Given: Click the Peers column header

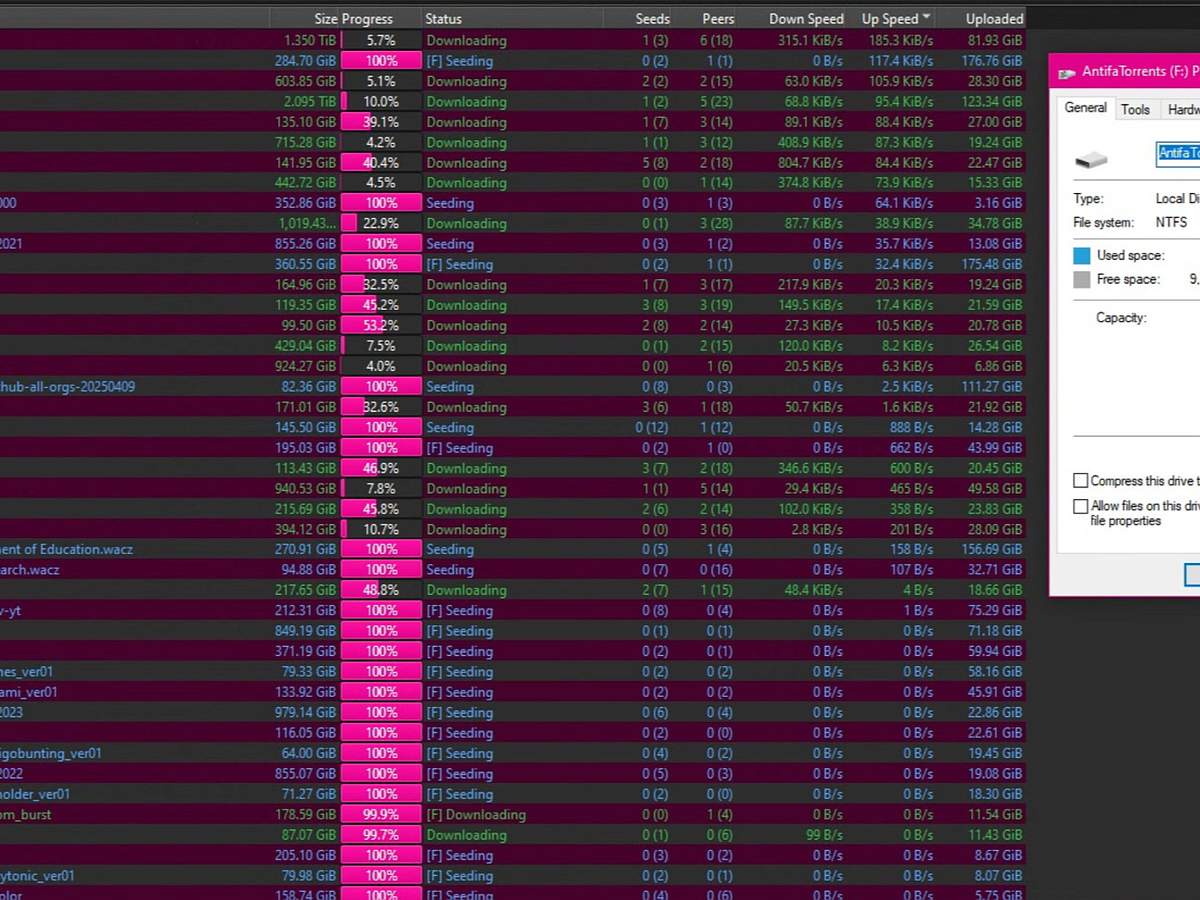Looking at the screenshot, I should coord(718,19).
